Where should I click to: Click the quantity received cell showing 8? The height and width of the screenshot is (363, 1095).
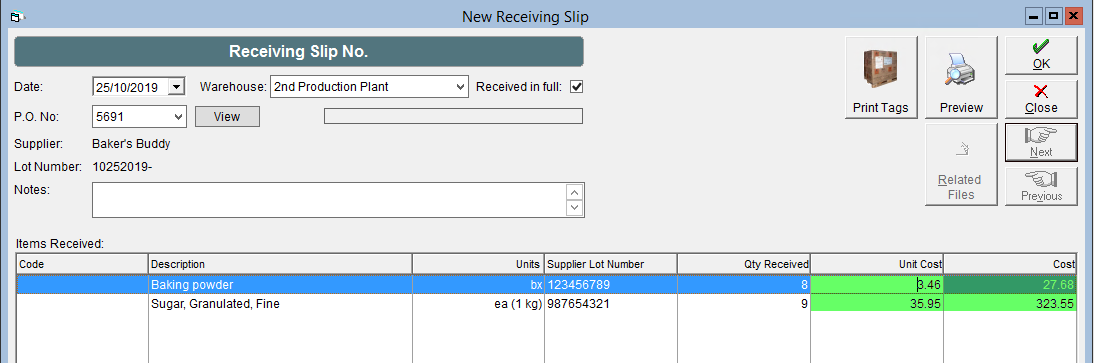[744, 285]
